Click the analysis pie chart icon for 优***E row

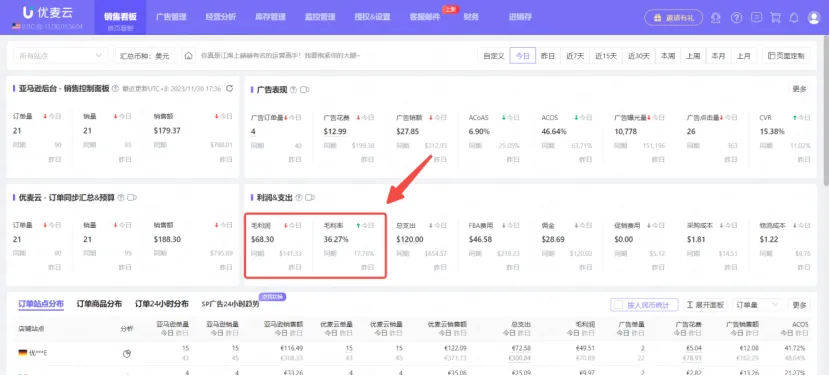127,353
